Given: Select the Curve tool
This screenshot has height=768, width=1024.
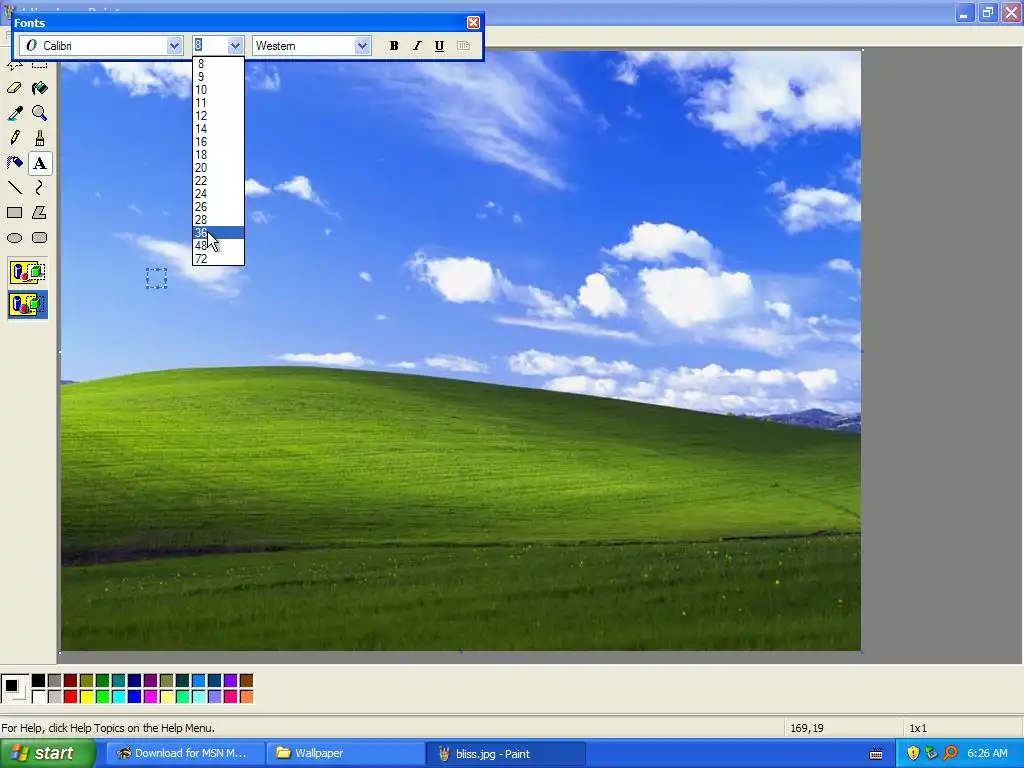Looking at the screenshot, I should click(x=40, y=188).
